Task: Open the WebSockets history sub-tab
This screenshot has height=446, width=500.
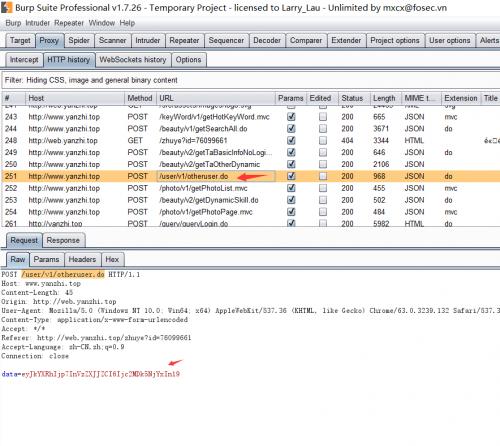Action: [133, 60]
